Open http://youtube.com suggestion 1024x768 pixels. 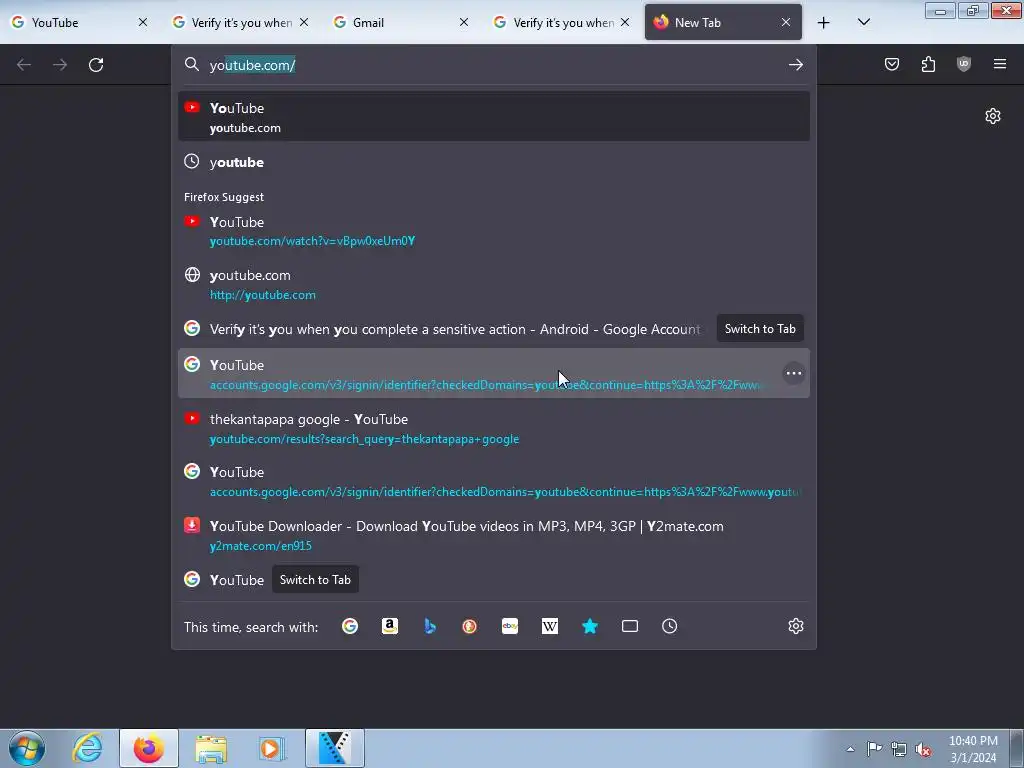tap(494, 285)
